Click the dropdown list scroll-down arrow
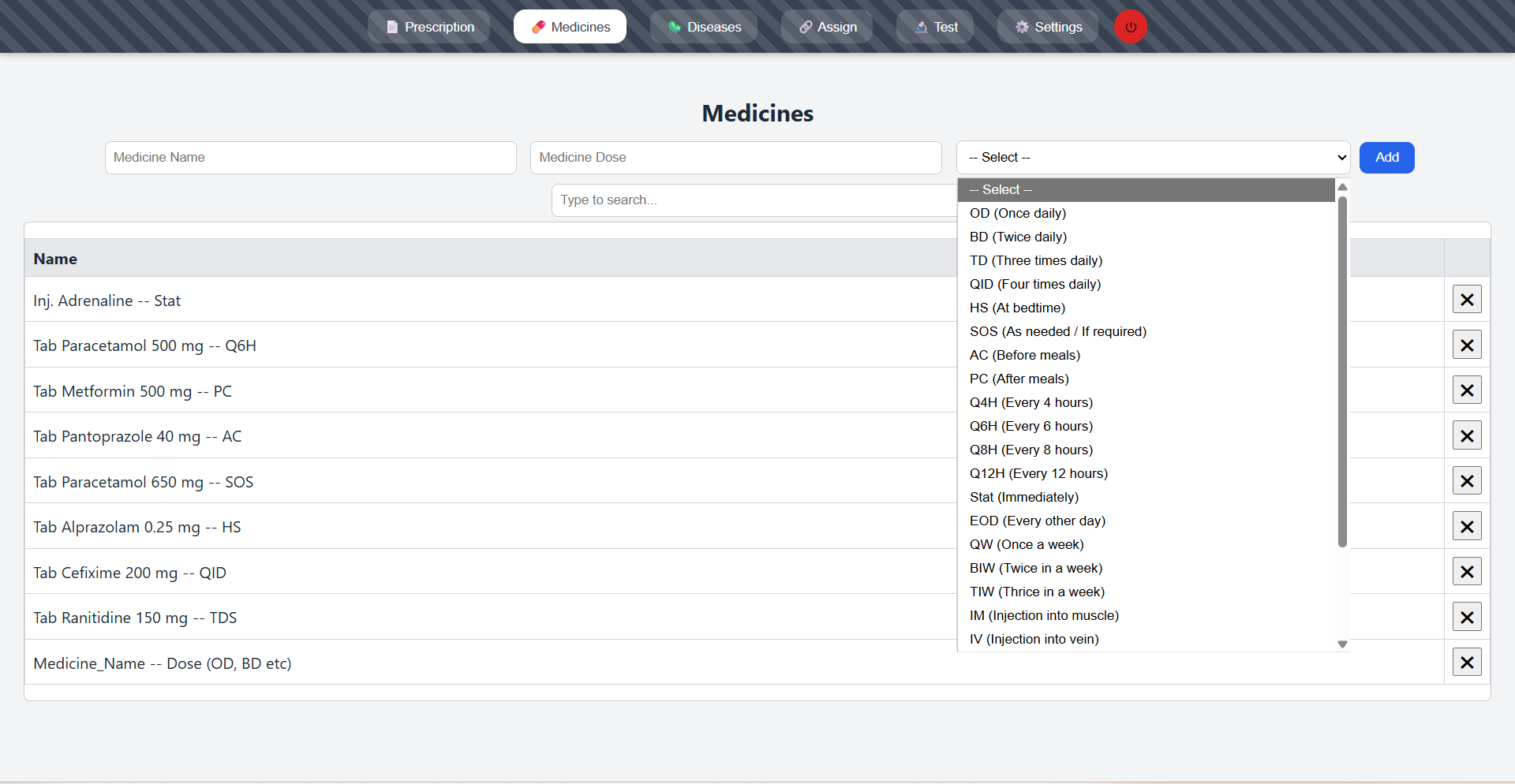1515x784 pixels. [1342, 644]
